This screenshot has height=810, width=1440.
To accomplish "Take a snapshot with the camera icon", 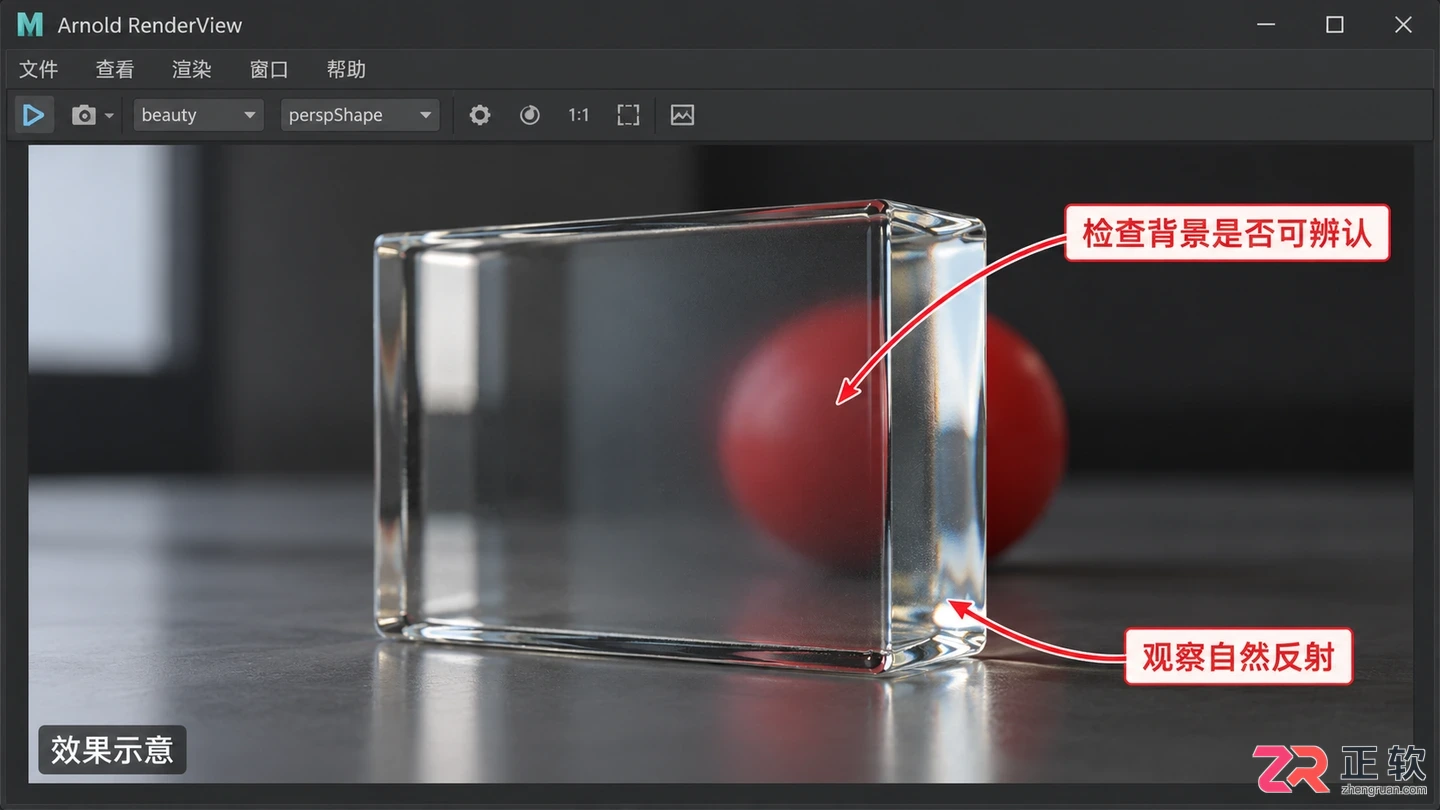I will tap(84, 116).
